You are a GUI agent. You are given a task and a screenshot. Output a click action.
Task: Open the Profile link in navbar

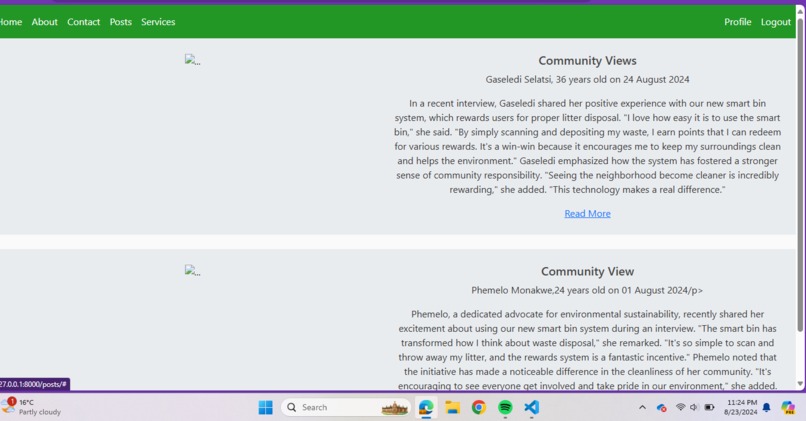tap(737, 22)
